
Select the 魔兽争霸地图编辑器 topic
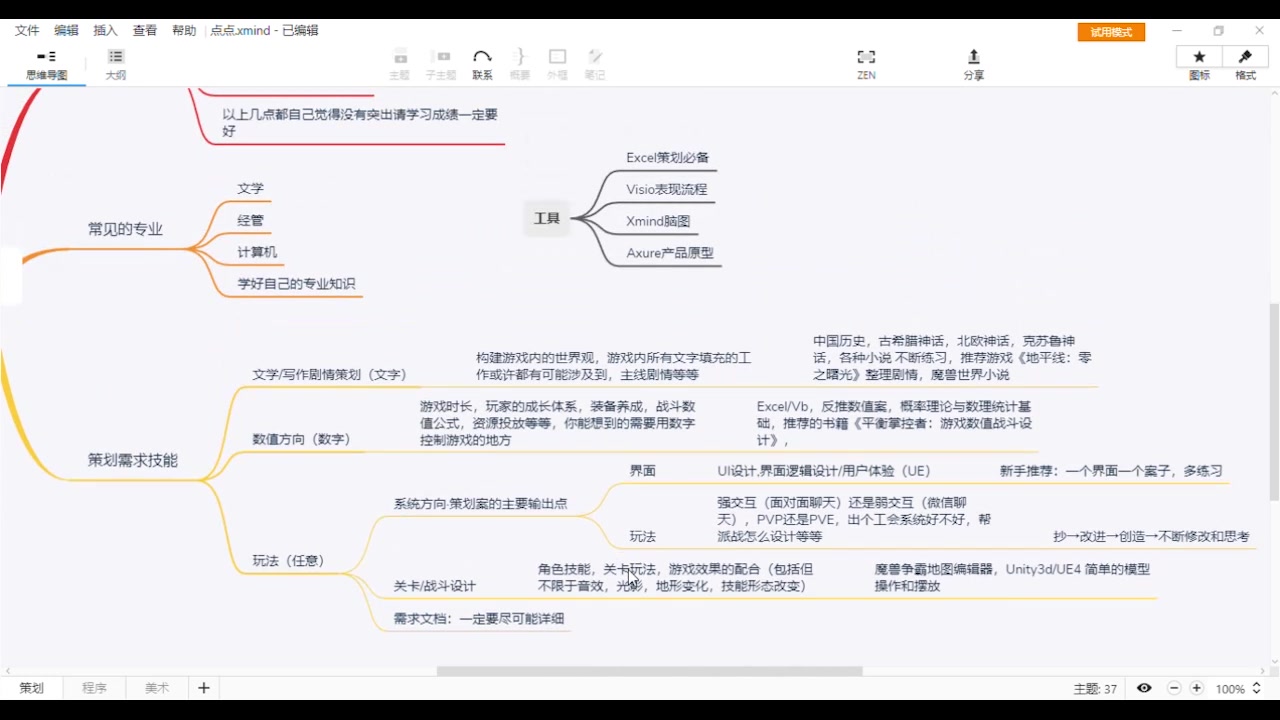1012,577
